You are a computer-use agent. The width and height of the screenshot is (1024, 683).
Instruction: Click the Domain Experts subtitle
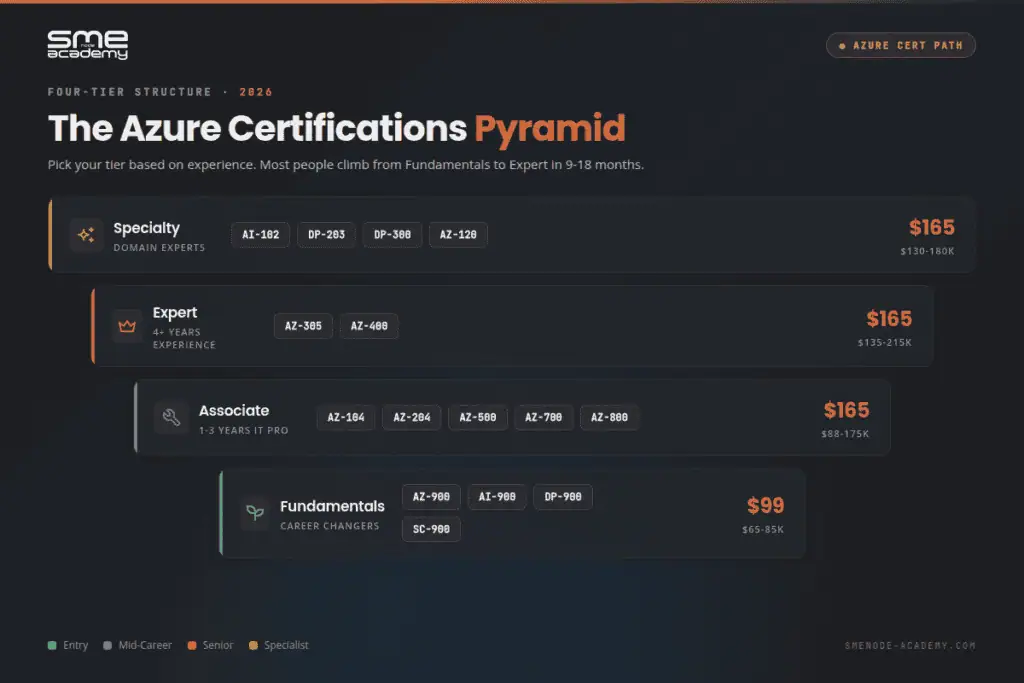click(x=159, y=247)
